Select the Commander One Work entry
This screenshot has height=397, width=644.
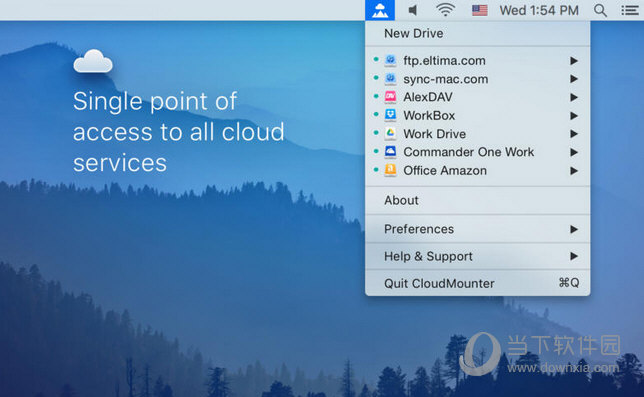[478, 152]
